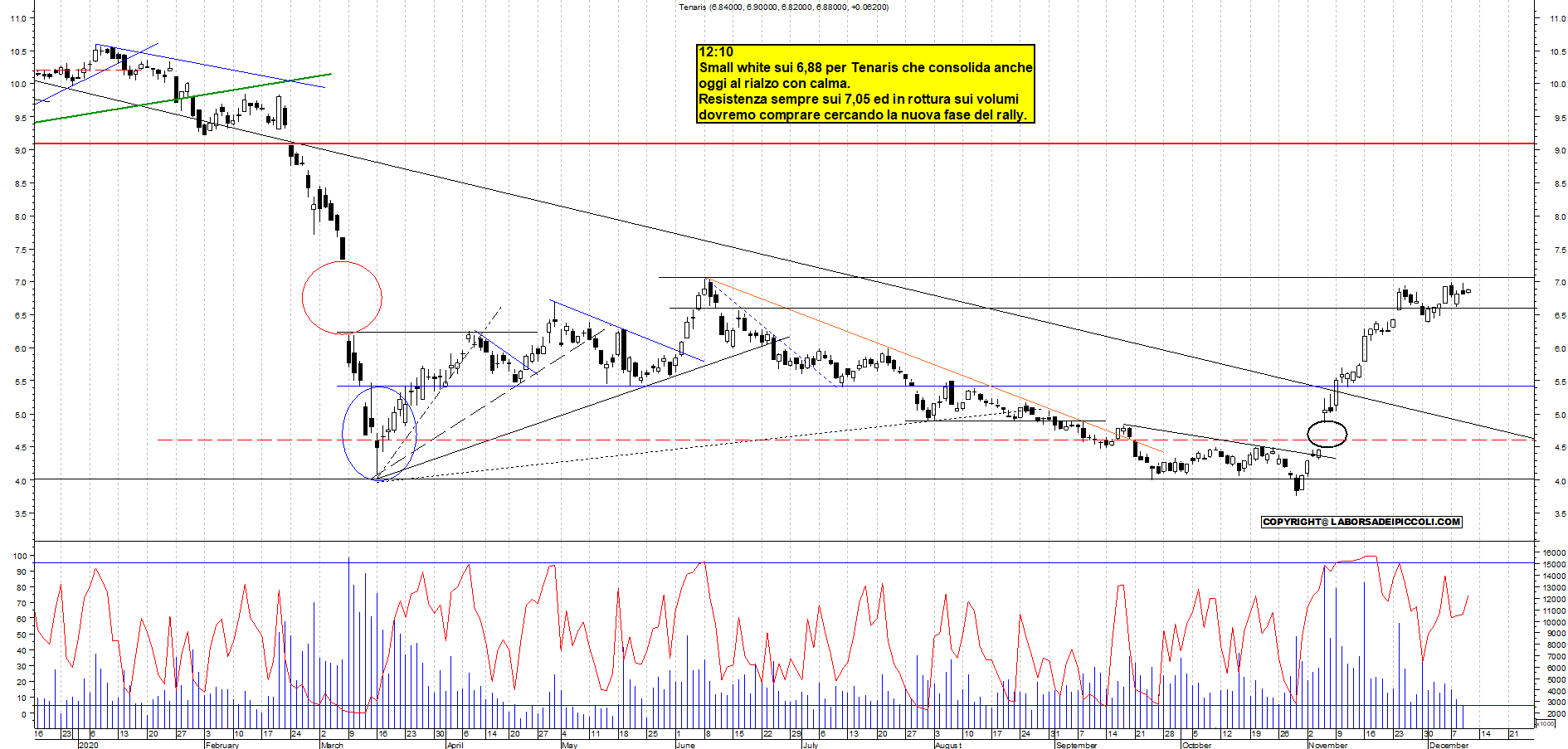This screenshot has width=1568, height=749.
Task: Click the COPYRIGHT@ LABORSADEIPICCOLI.COM label
Action: click(x=1361, y=522)
